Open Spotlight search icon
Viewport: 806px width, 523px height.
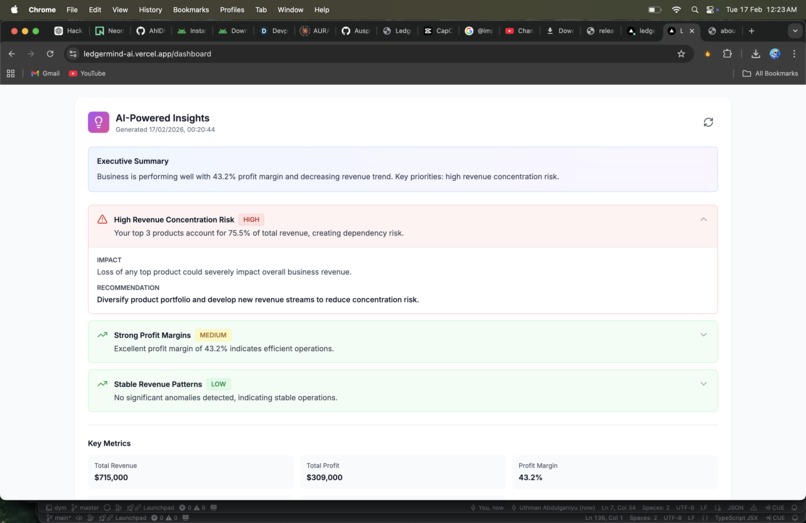coord(695,9)
